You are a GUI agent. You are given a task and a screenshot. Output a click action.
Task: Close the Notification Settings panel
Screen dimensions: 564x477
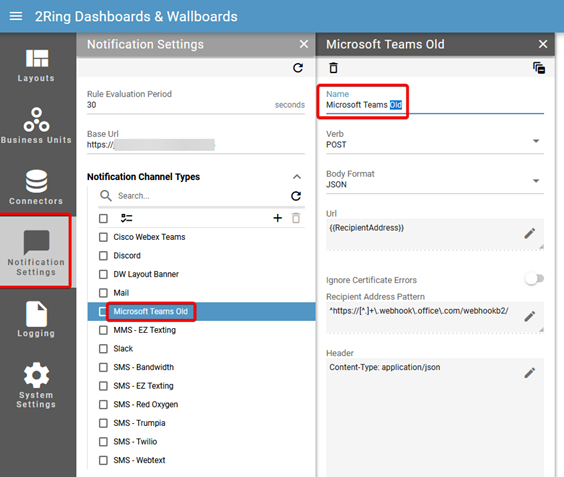304,44
